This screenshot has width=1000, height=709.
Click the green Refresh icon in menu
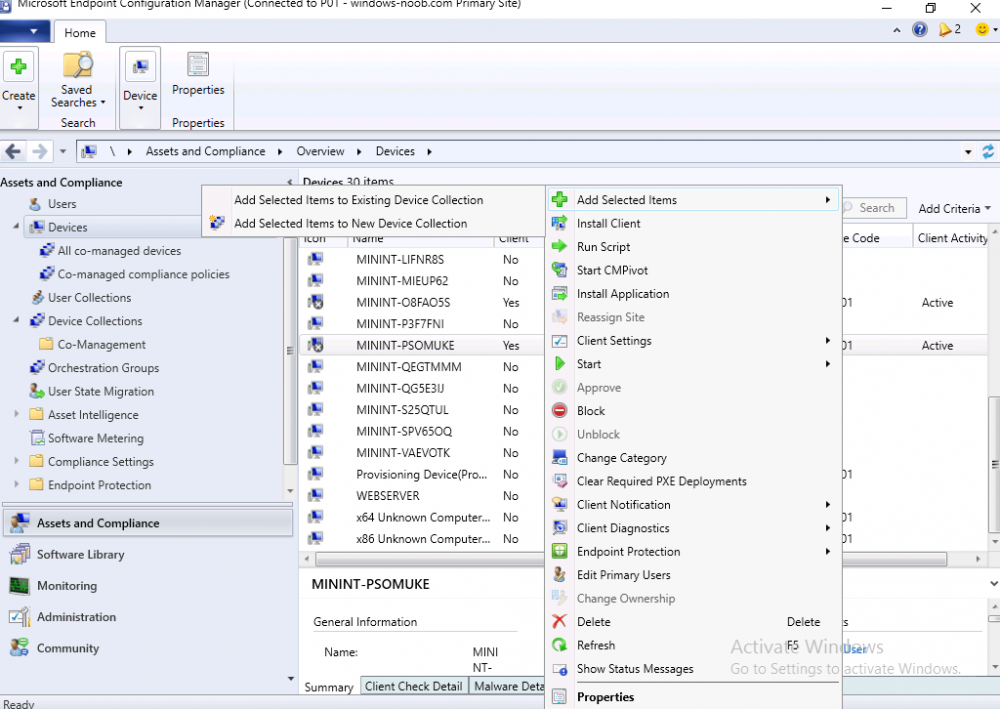click(559, 645)
